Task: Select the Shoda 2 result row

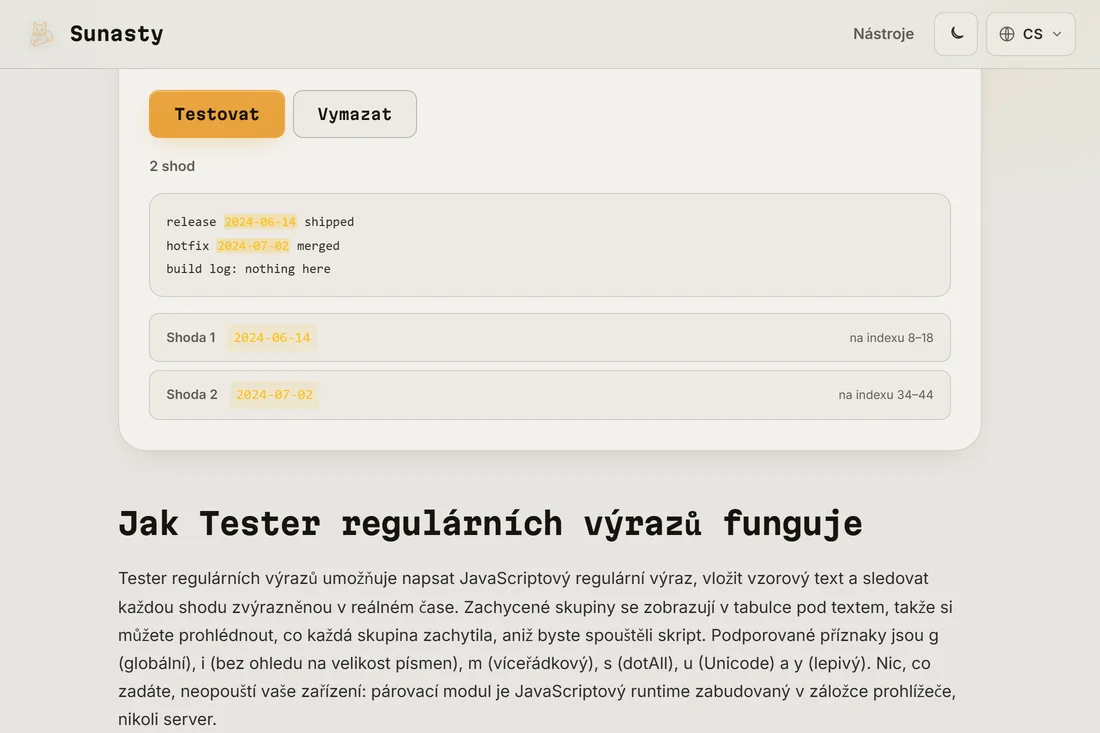Action: coord(549,395)
